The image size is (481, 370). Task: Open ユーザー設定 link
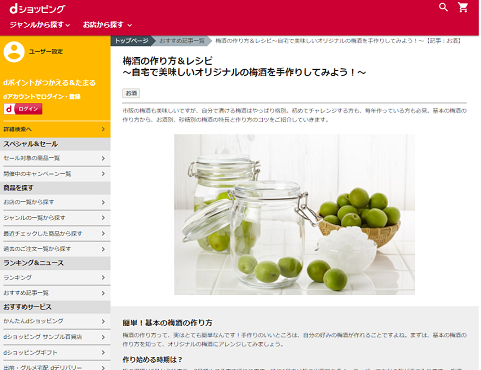point(46,52)
